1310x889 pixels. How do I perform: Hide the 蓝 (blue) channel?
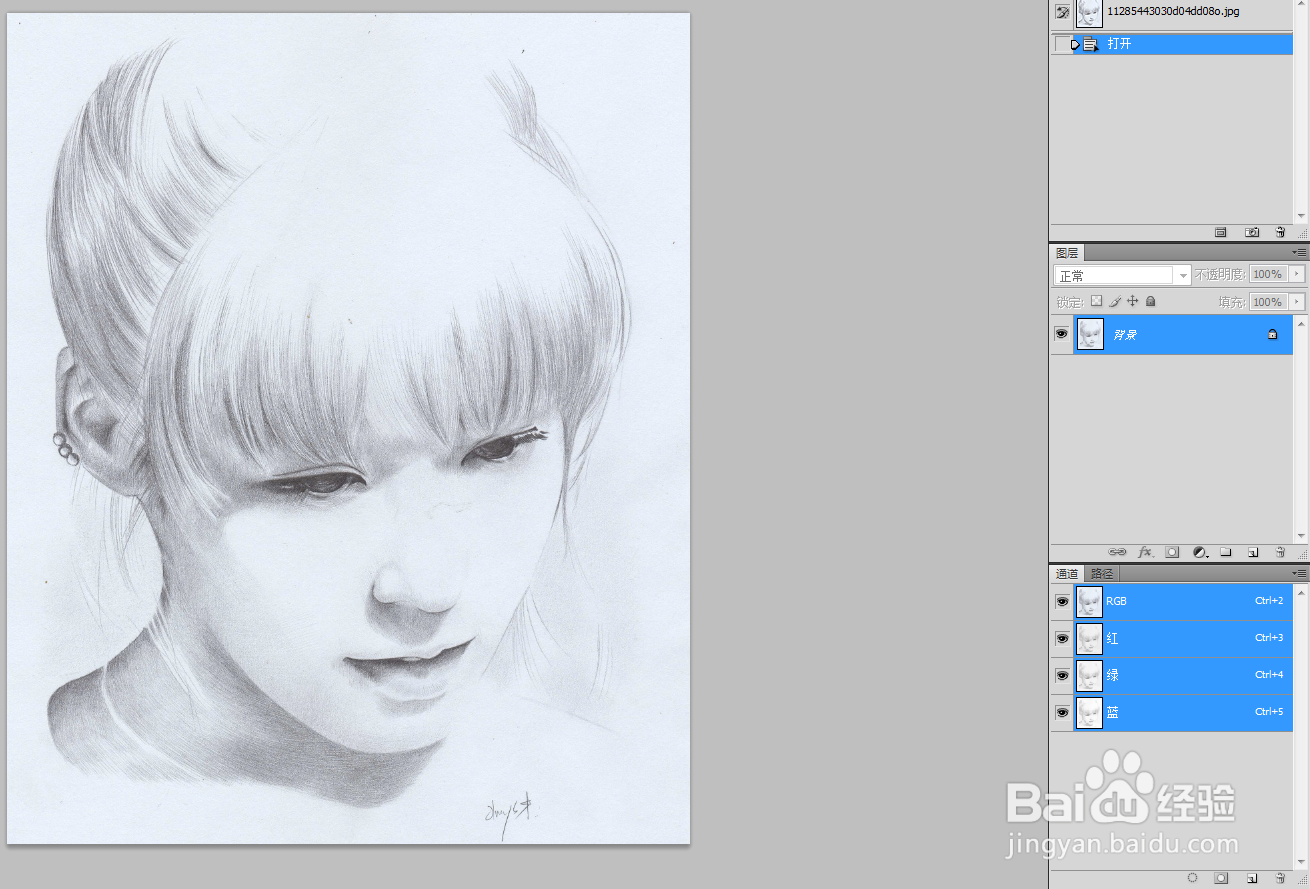click(x=1062, y=713)
